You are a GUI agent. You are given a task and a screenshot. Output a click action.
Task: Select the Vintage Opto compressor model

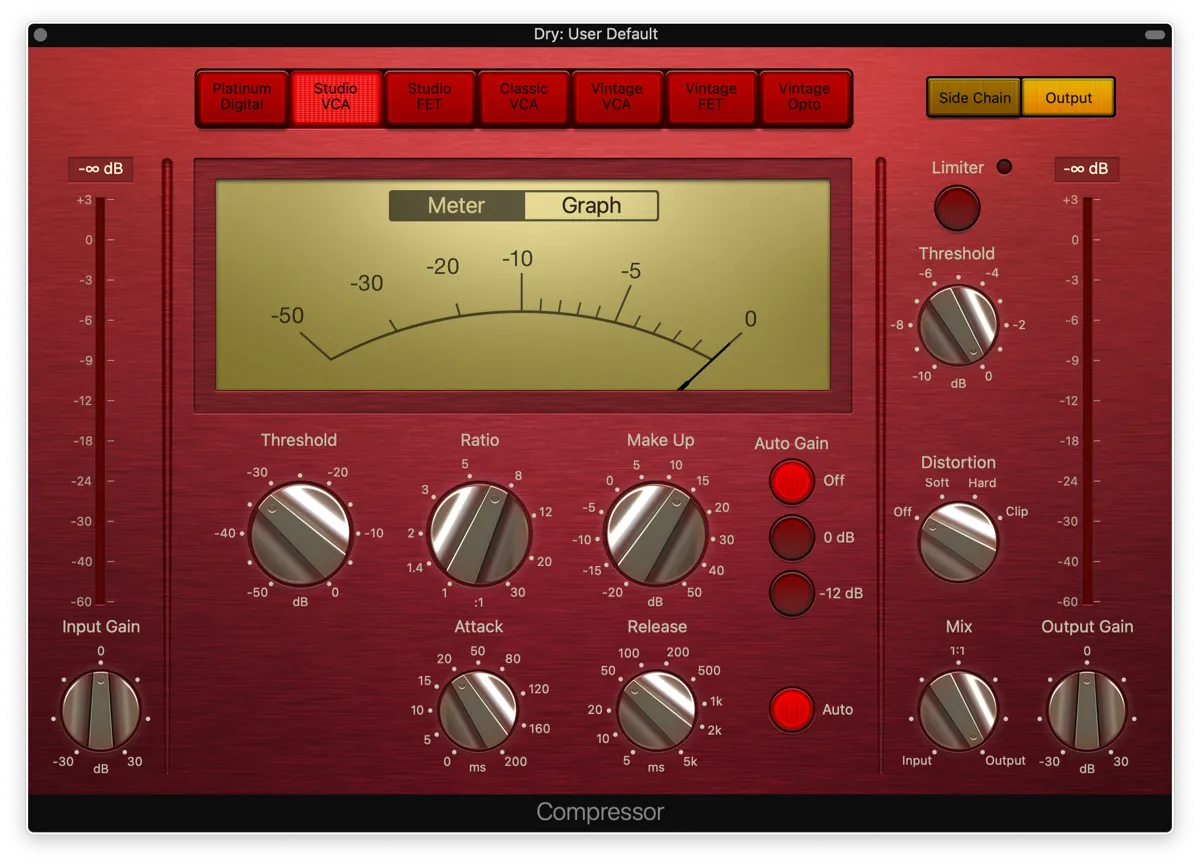pos(804,97)
